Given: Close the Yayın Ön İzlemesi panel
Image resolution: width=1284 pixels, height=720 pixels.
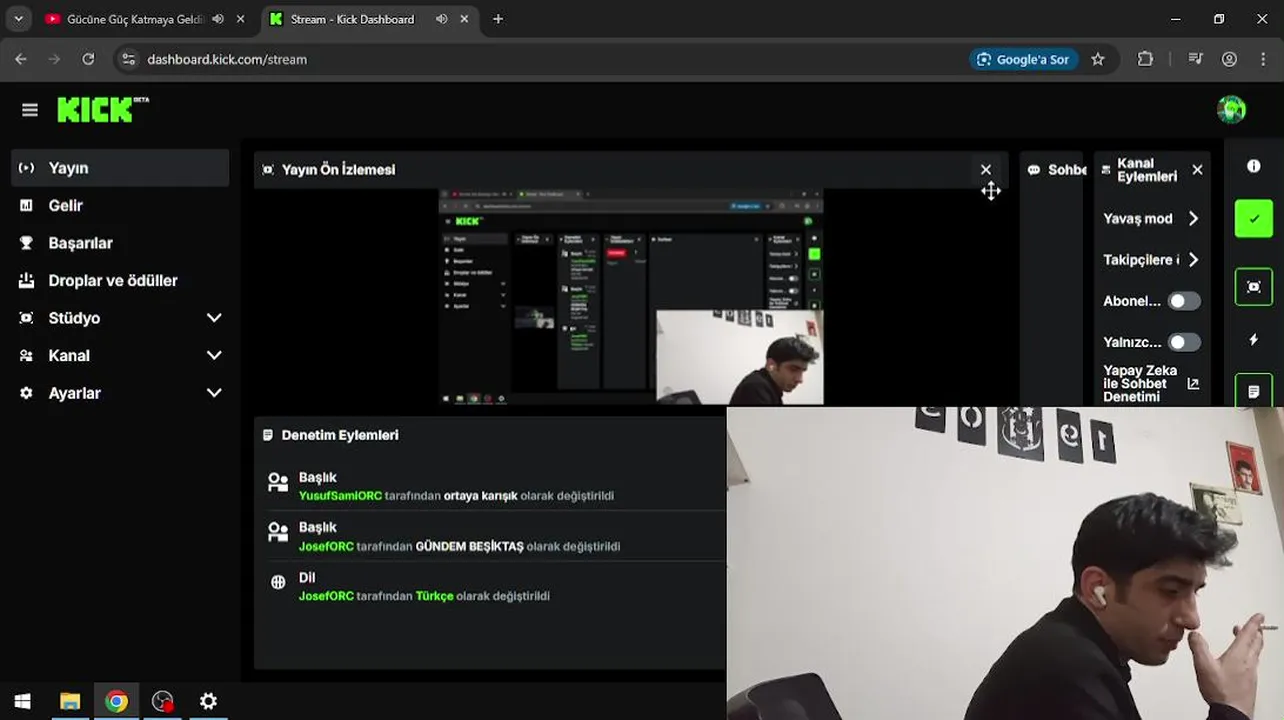Looking at the screenshot, I should tap(986, 170).
